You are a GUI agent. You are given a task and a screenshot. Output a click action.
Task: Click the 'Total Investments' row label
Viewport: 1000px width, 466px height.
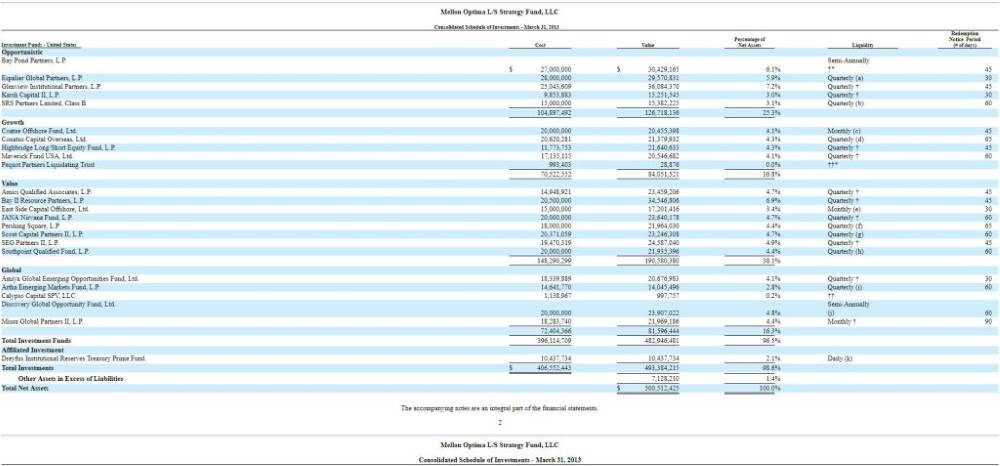(x=28, y=368)
